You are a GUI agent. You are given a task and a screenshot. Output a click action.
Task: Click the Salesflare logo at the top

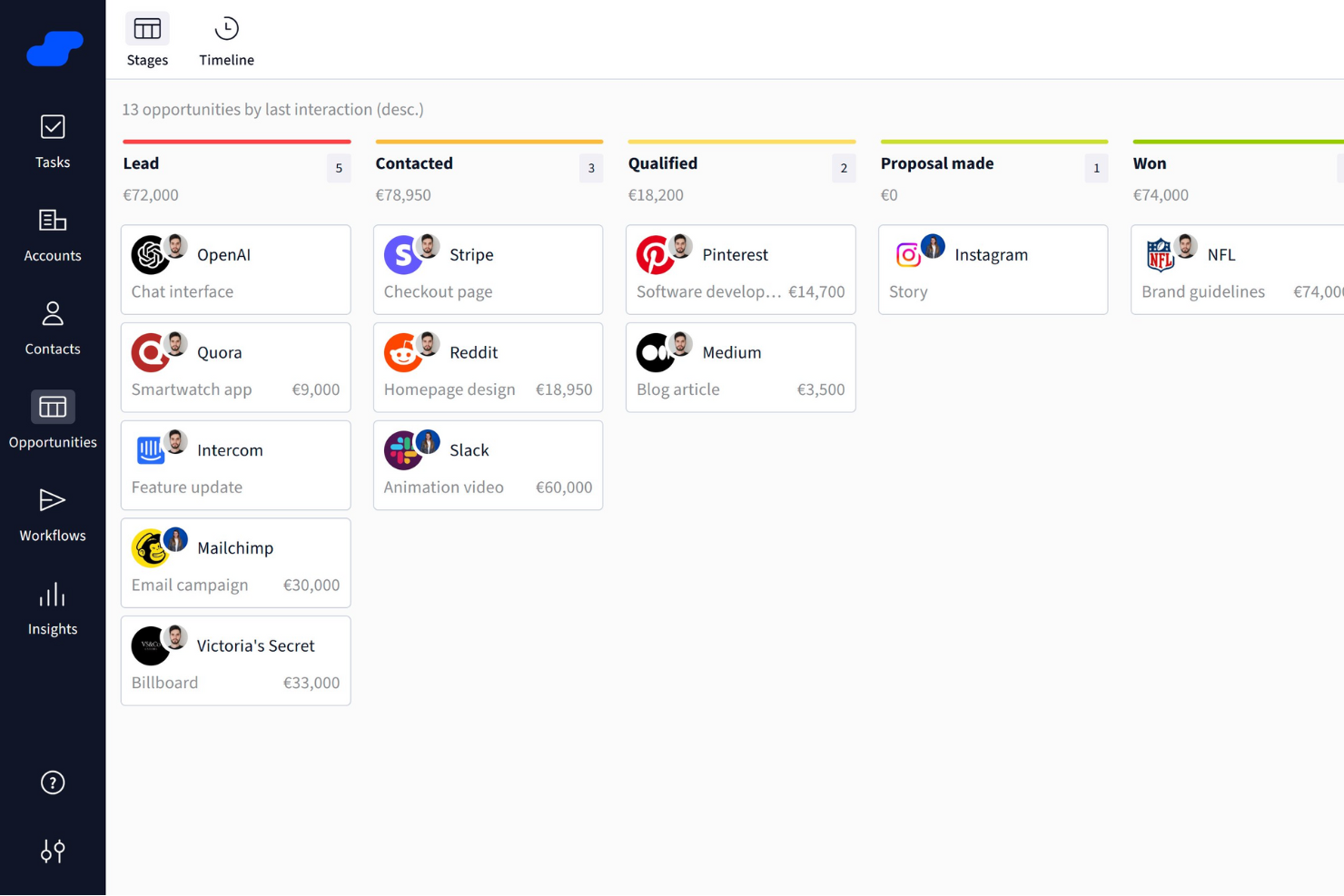[x=54, y=49]
